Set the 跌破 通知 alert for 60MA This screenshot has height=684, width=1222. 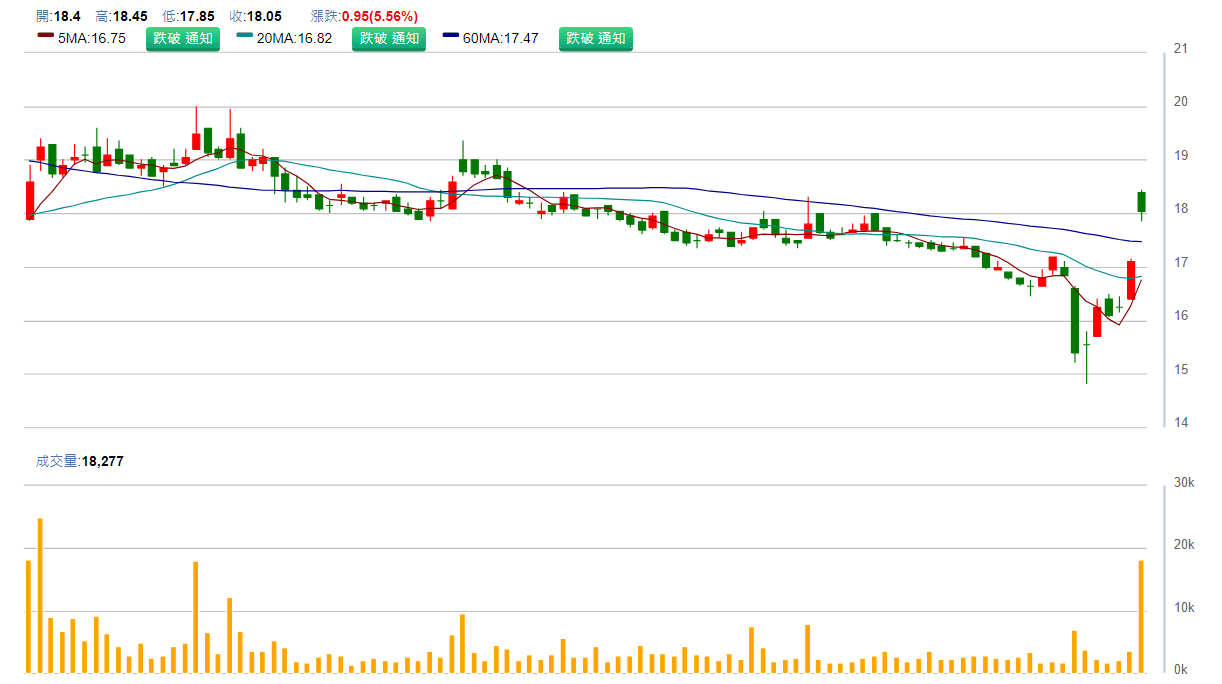595,39
